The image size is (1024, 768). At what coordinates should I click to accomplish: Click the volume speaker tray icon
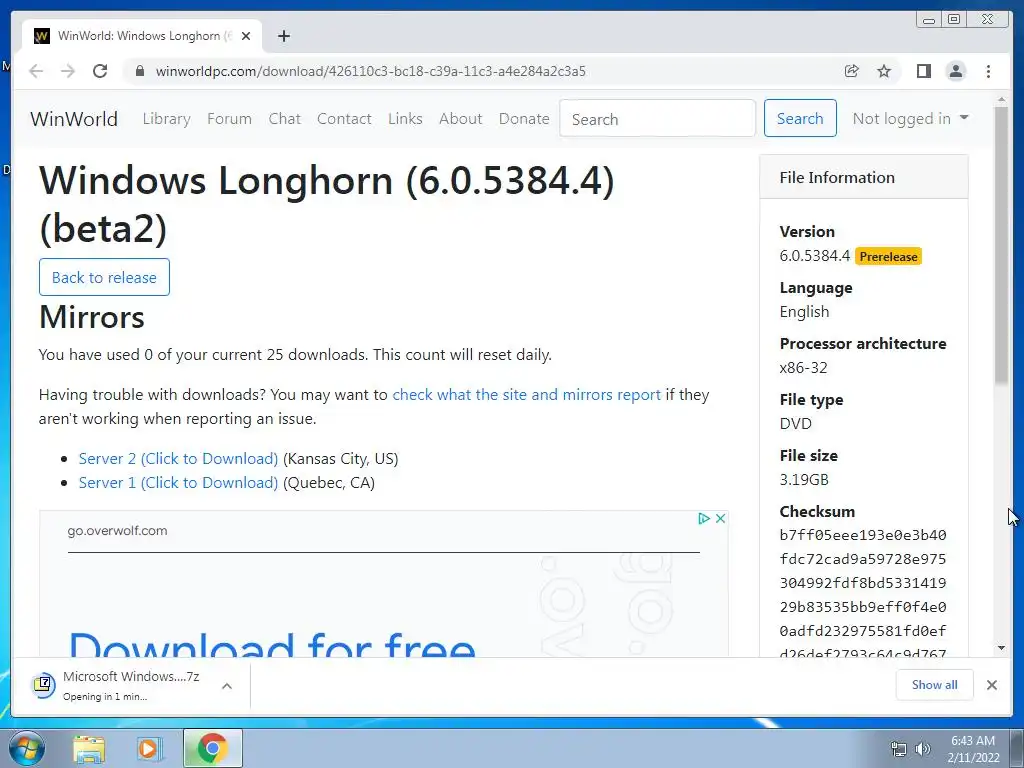click(x=922, y=750)
